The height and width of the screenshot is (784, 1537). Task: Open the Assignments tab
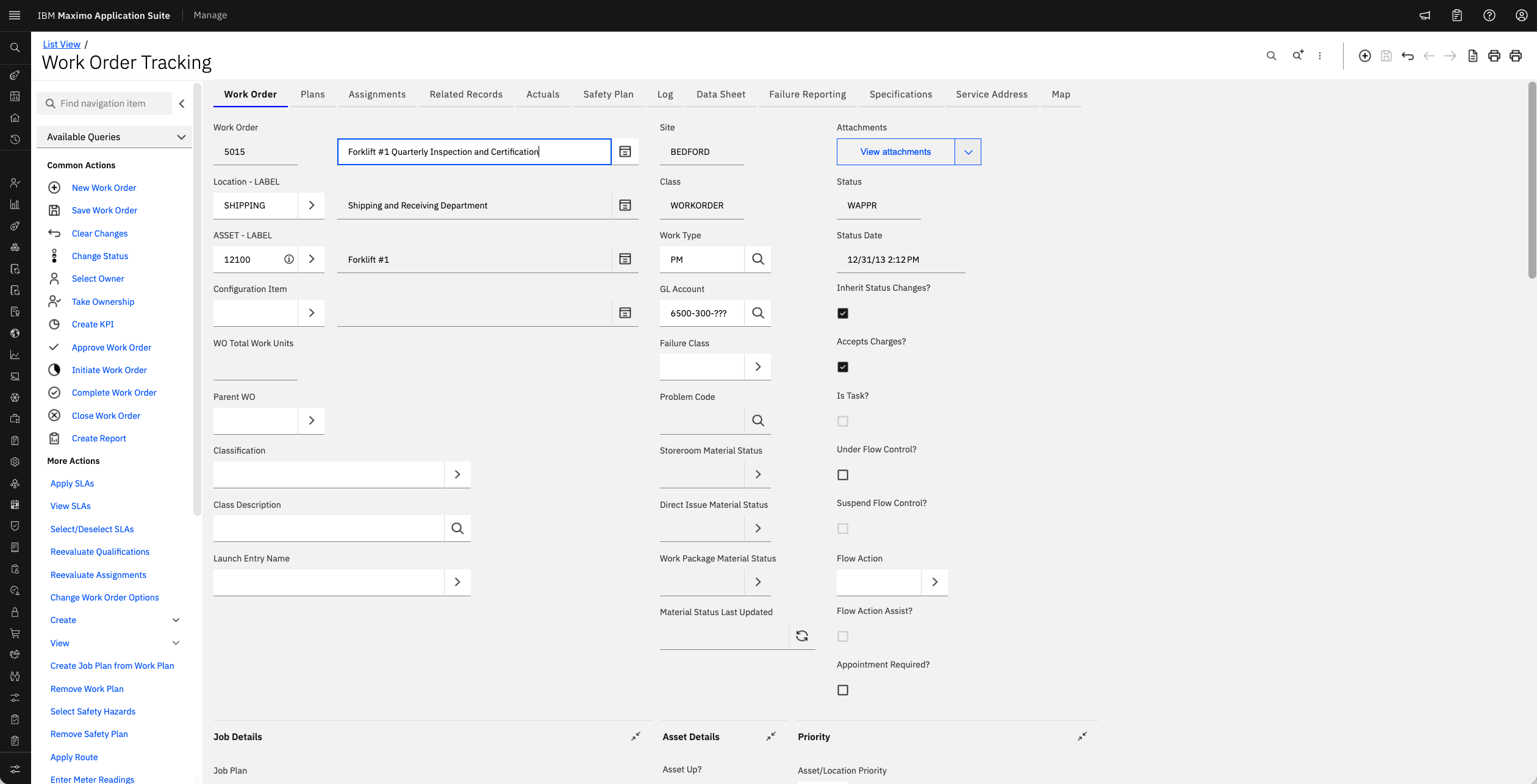tap(377, 94)
